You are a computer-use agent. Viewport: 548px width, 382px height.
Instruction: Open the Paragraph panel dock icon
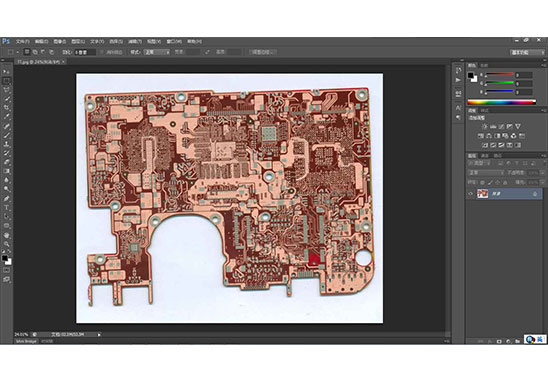coord(458,118)
